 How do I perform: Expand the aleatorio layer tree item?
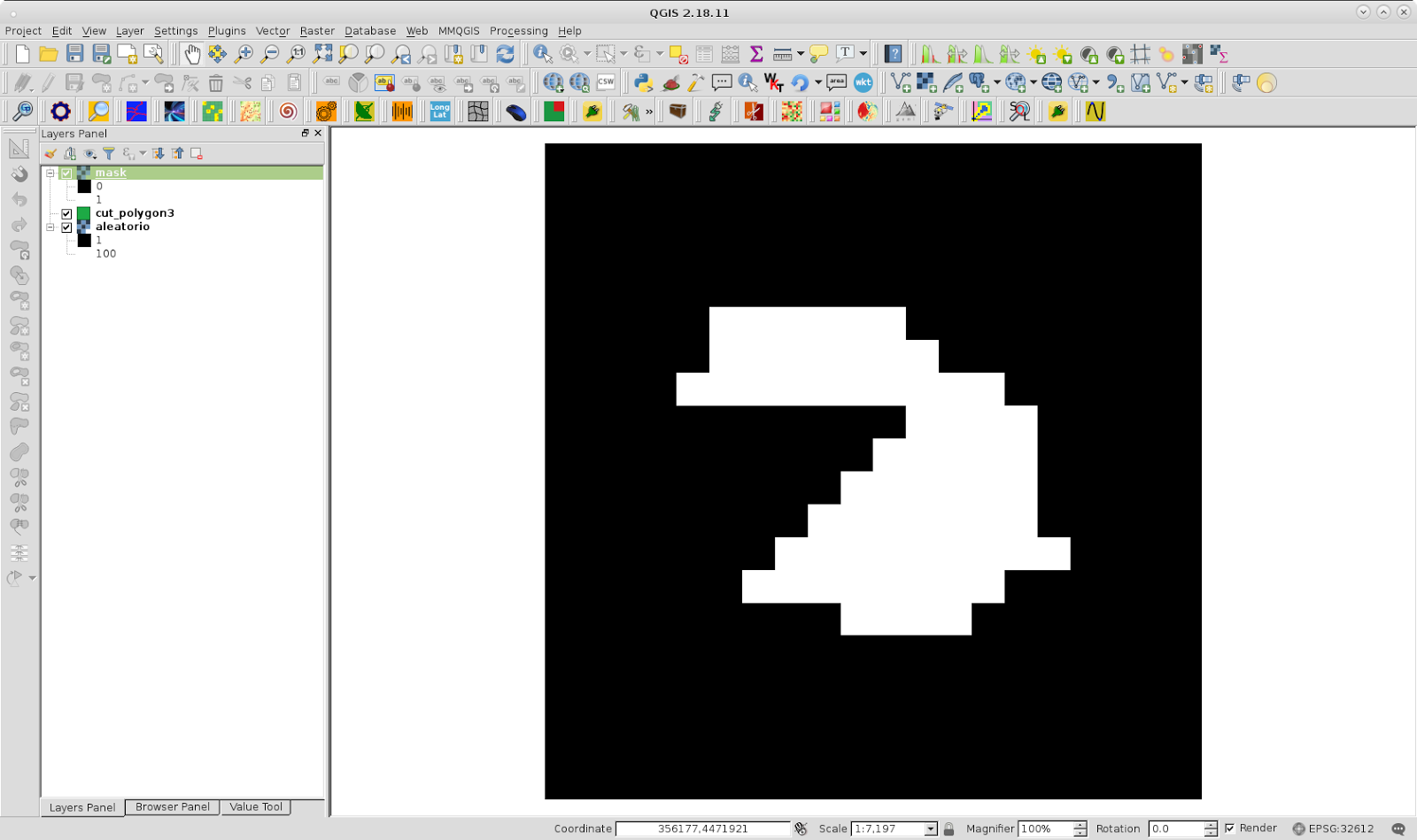pos(50,227)
